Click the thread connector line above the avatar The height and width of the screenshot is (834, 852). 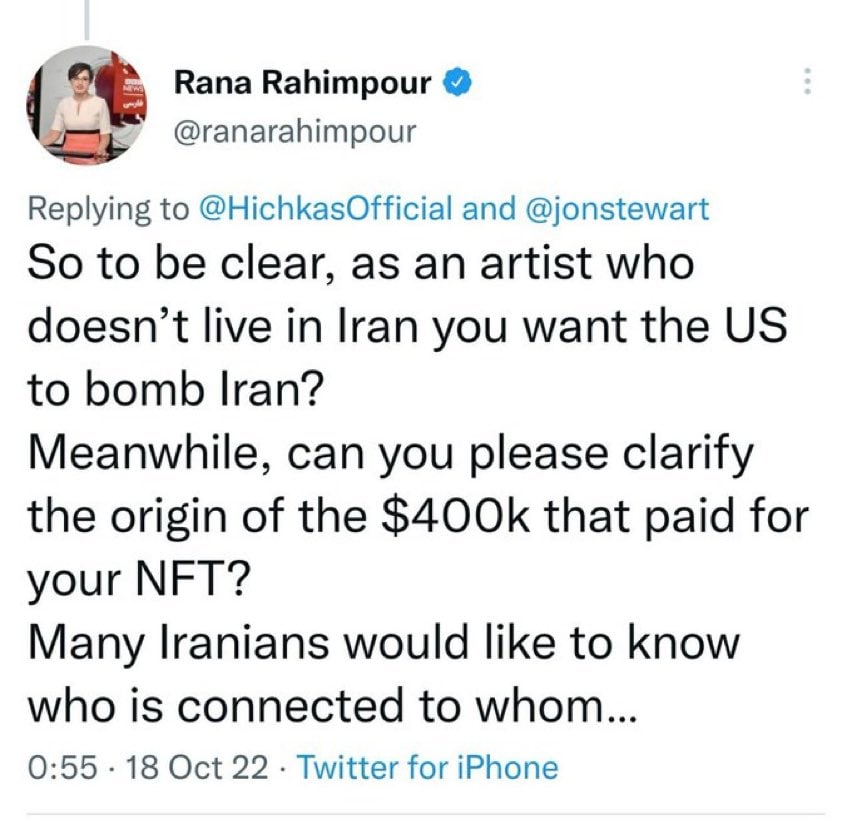86,20
